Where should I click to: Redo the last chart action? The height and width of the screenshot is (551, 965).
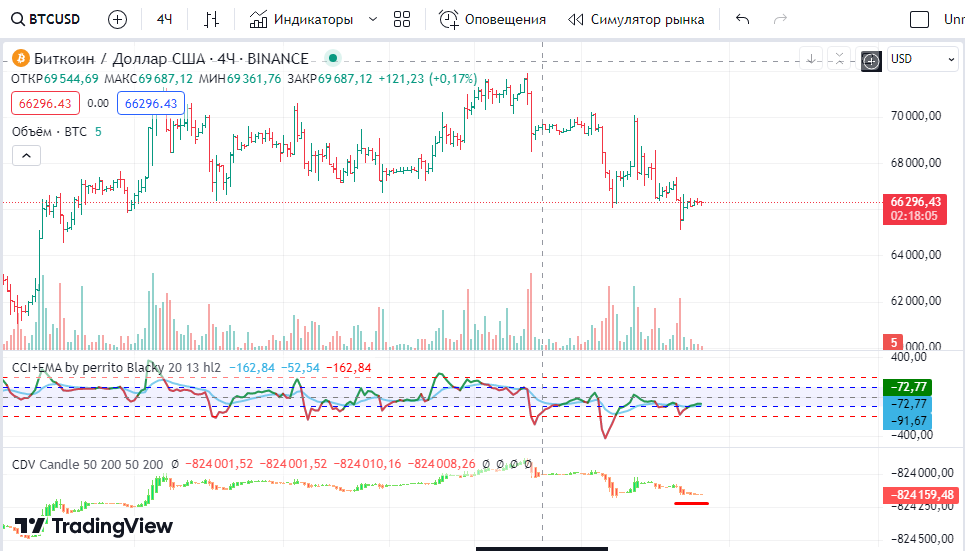coord(780,20)
